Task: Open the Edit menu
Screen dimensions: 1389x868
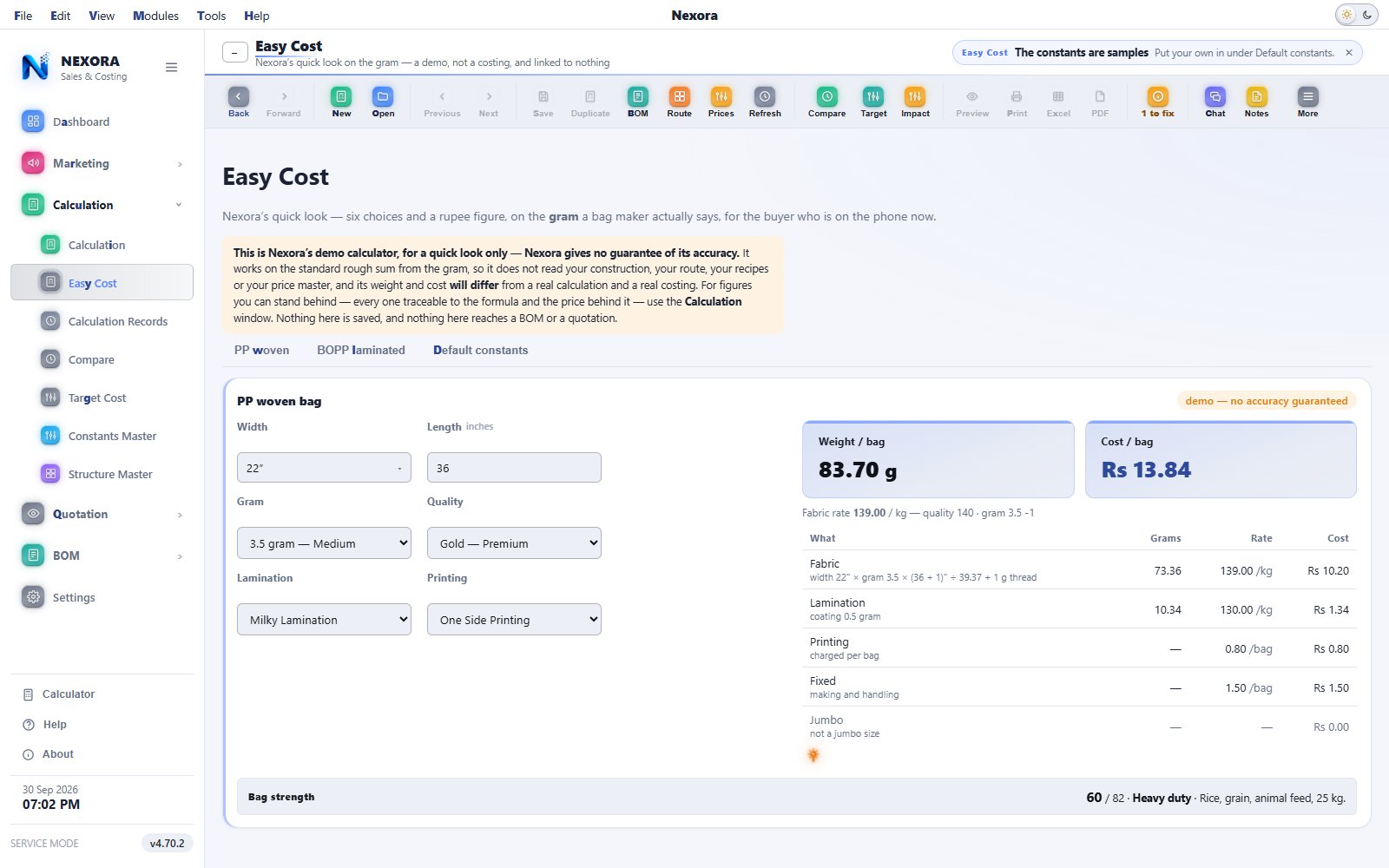Action: pos(61,16)
